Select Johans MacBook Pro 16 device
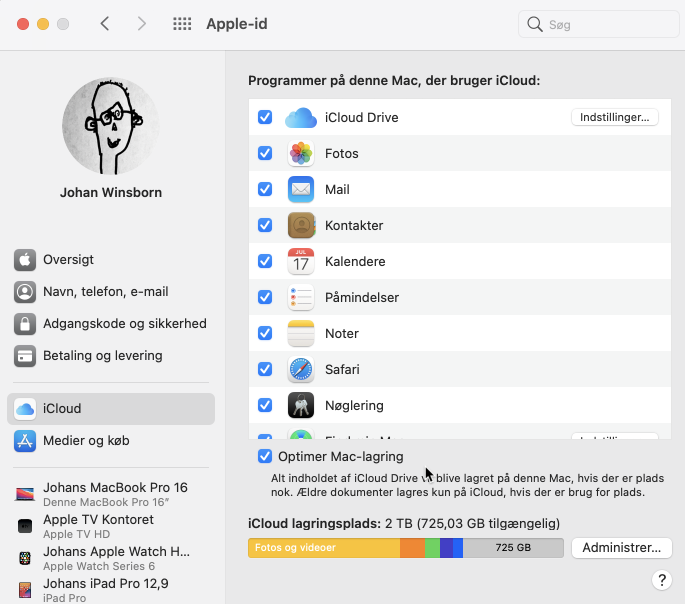 (111, 494)
